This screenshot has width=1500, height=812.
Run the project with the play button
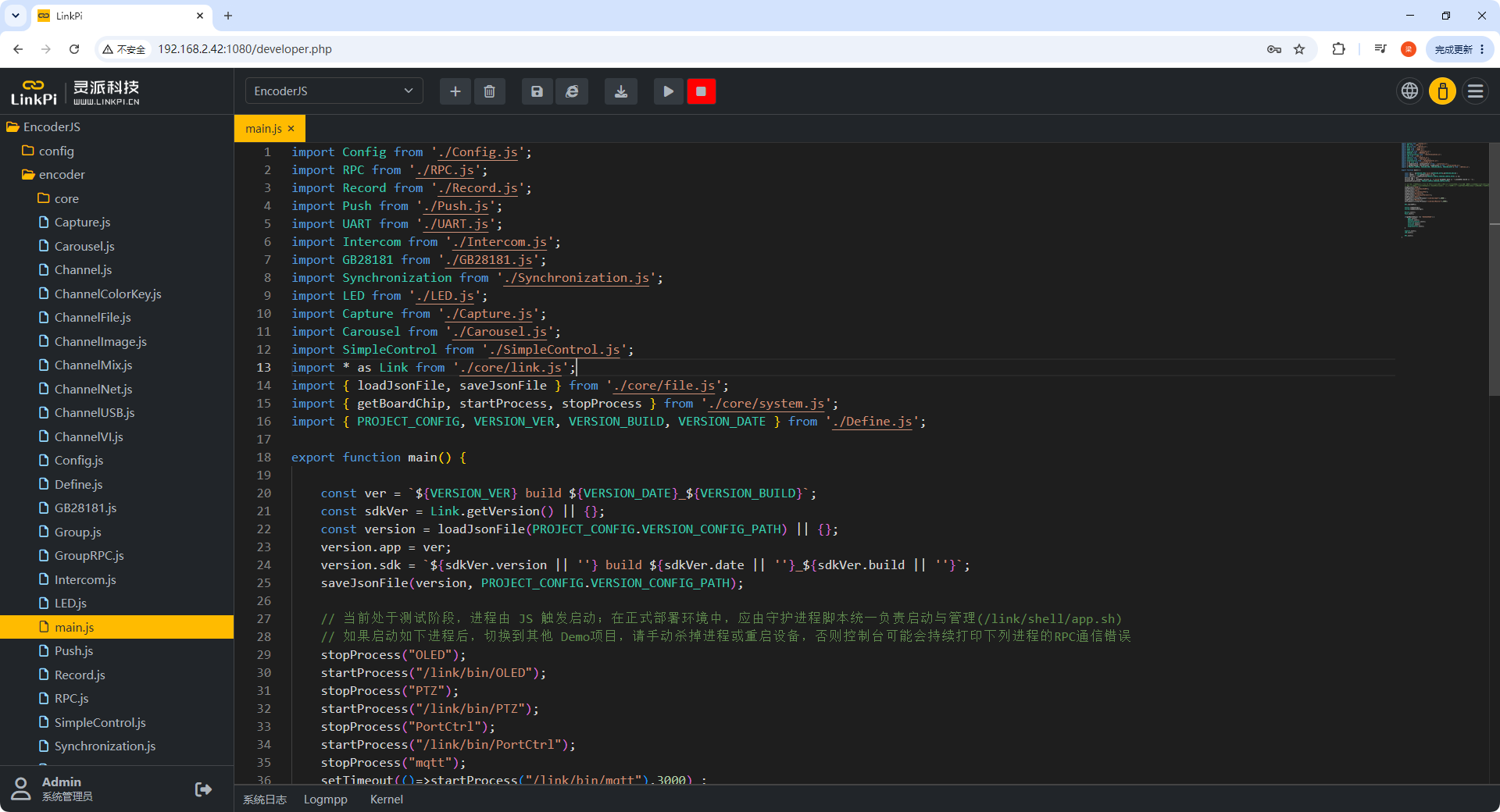point(668,91)
